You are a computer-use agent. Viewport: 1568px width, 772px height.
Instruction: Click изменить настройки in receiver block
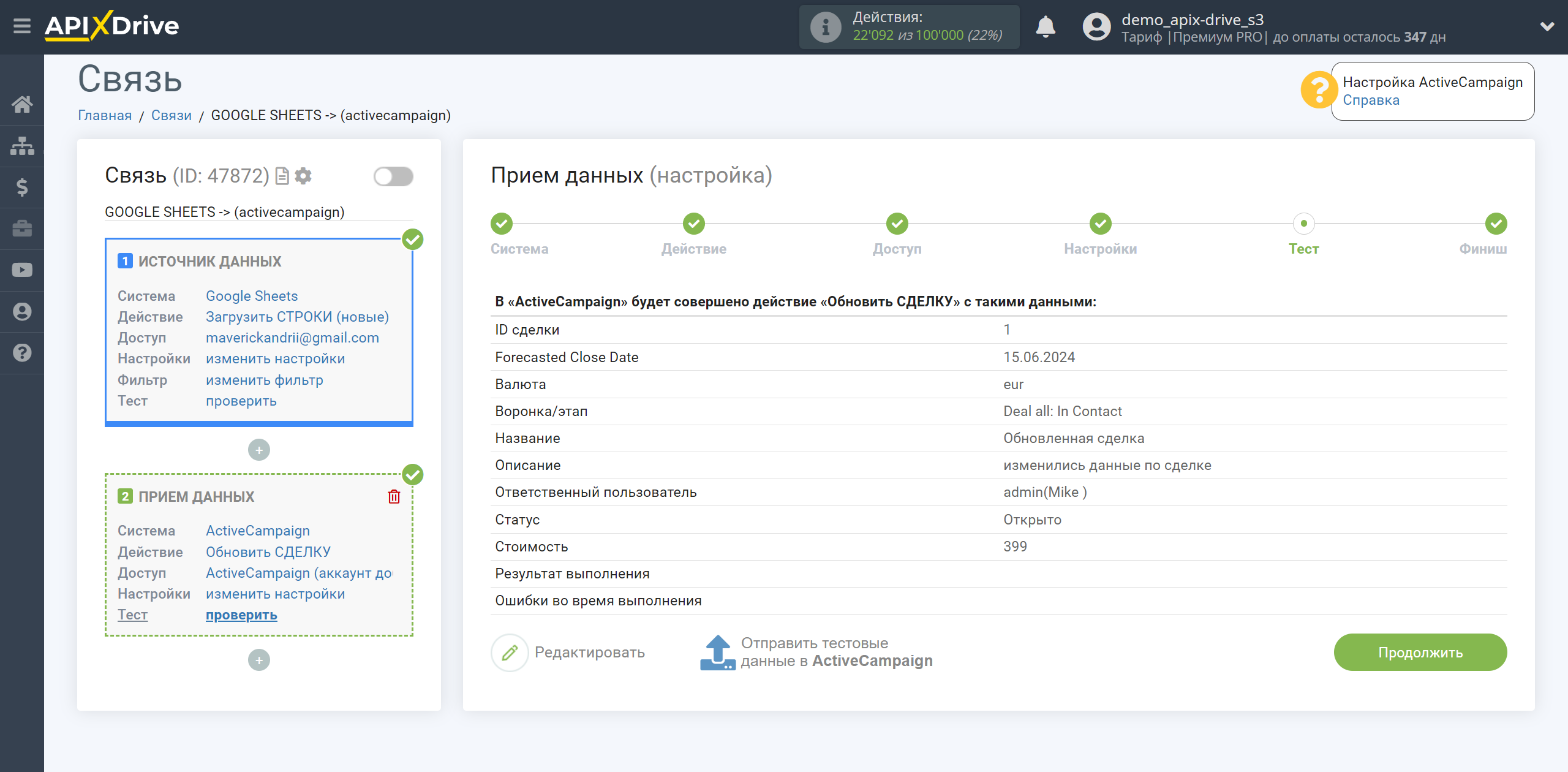(x=275, y=594)
